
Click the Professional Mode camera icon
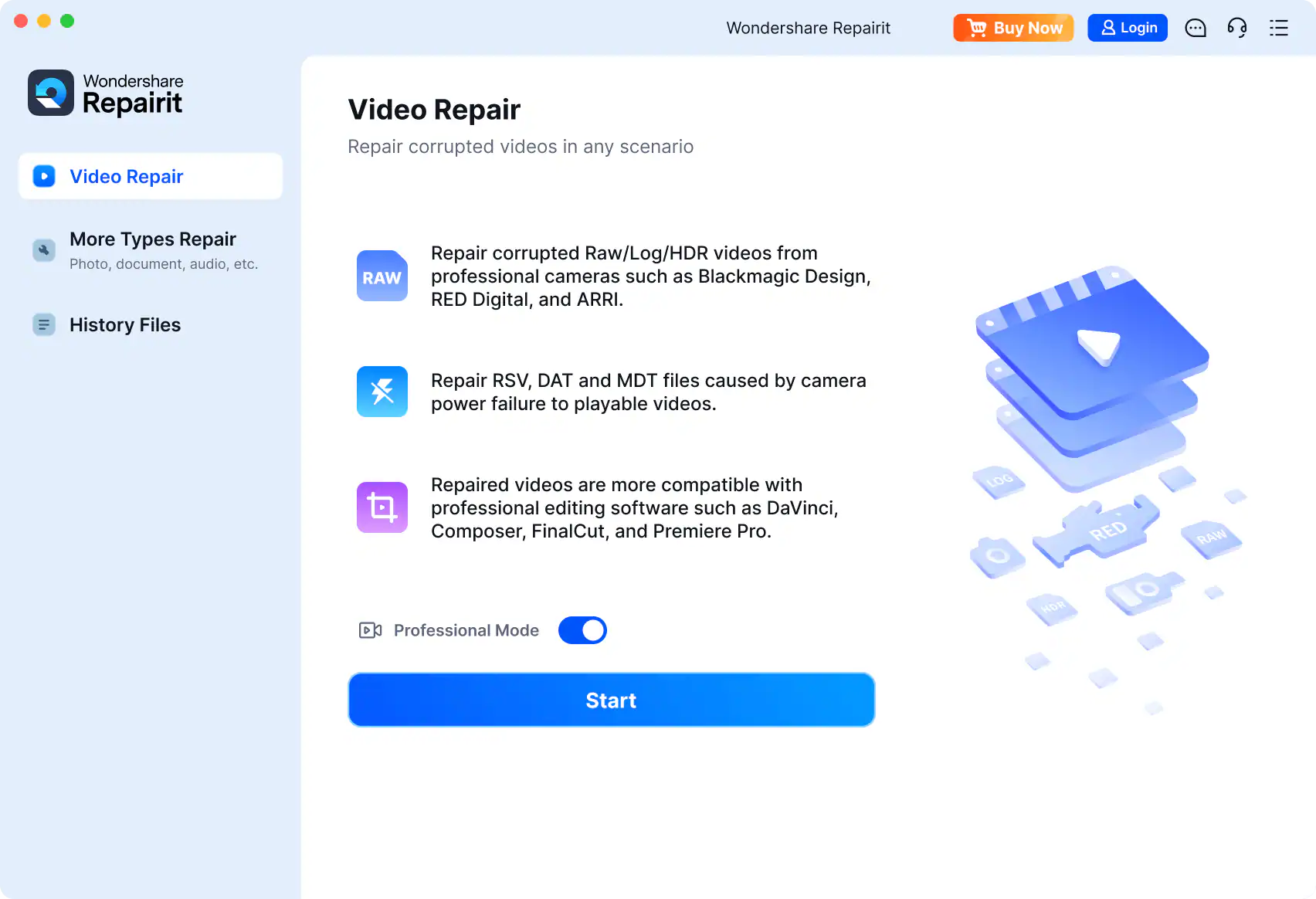(x=370, y=629)
